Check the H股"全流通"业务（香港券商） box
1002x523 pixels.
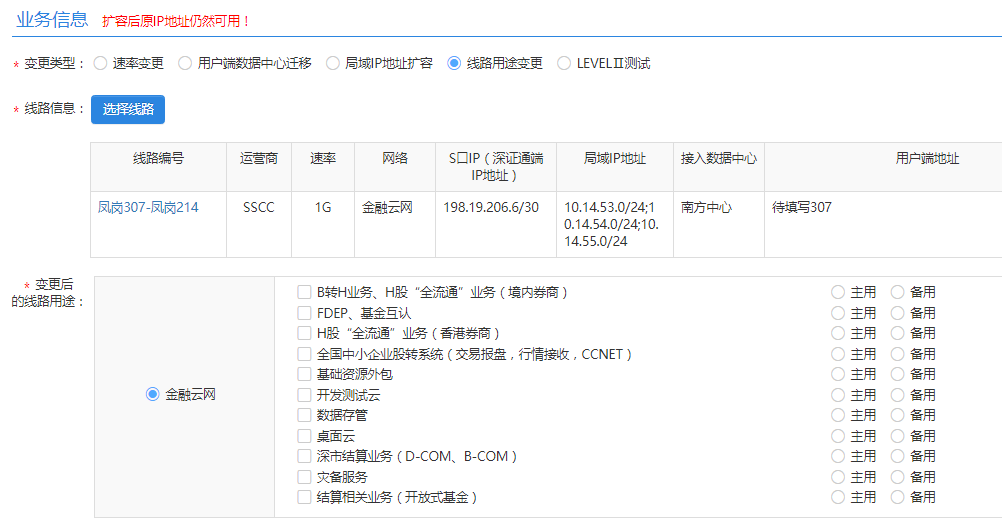click(304, 333)
